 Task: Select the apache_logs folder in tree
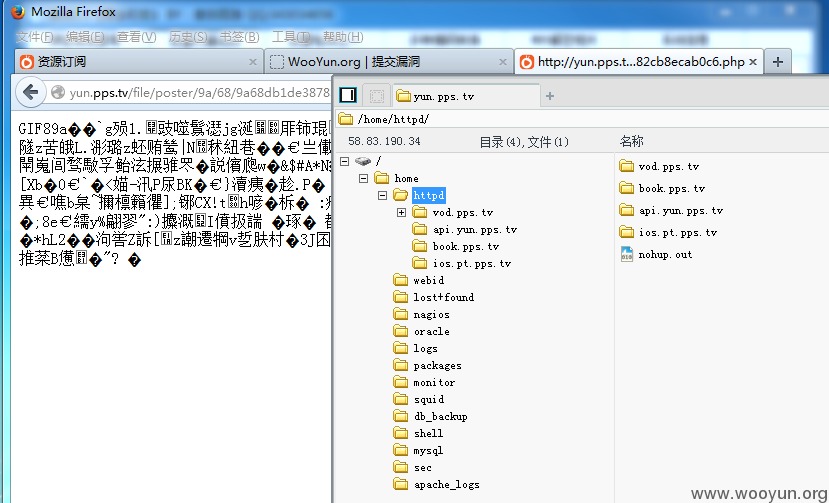pos(437,484)
